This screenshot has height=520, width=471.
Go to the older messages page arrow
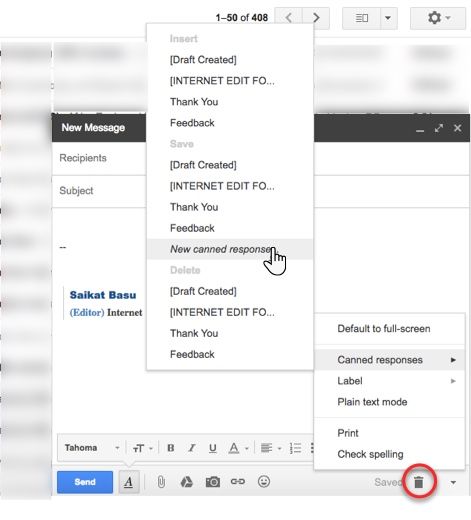coord(316,18)
